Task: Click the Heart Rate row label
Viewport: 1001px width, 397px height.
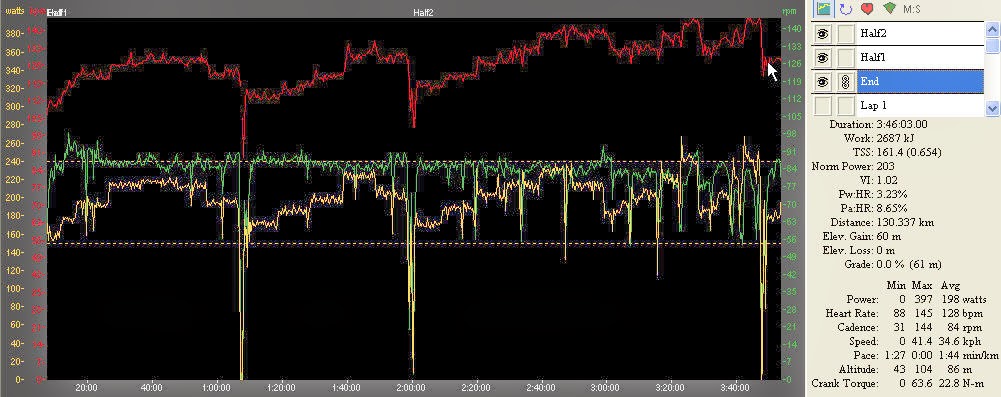Action: pos(852,313)
